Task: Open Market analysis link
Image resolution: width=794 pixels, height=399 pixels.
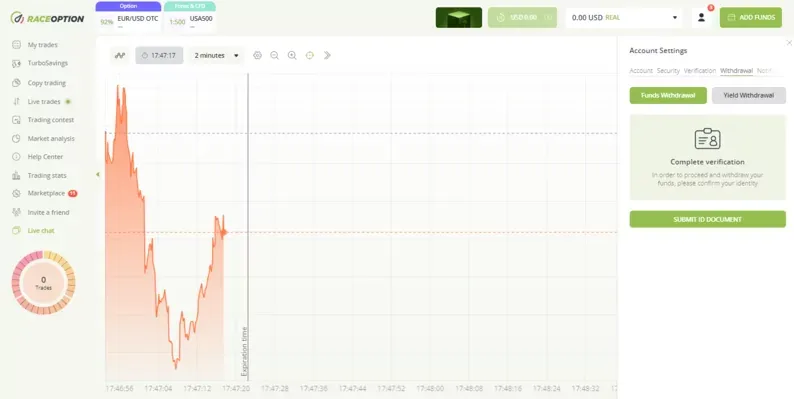Action: [51, 139]
